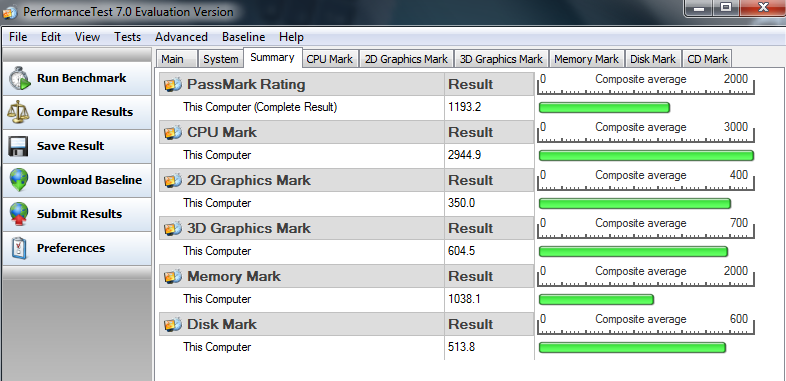Image resolution: width=786 pixels, height=381 pixels.
Task: Switch to the System tab
Action: tap(221, 59)
